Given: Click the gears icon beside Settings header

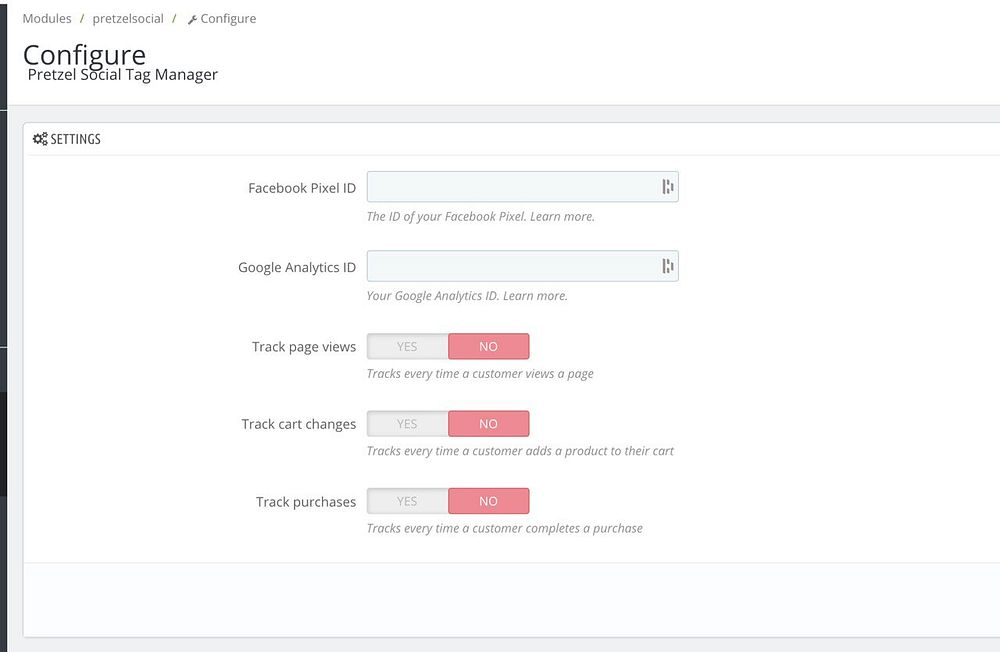Looking at the screenshot, I should point(40,139).
